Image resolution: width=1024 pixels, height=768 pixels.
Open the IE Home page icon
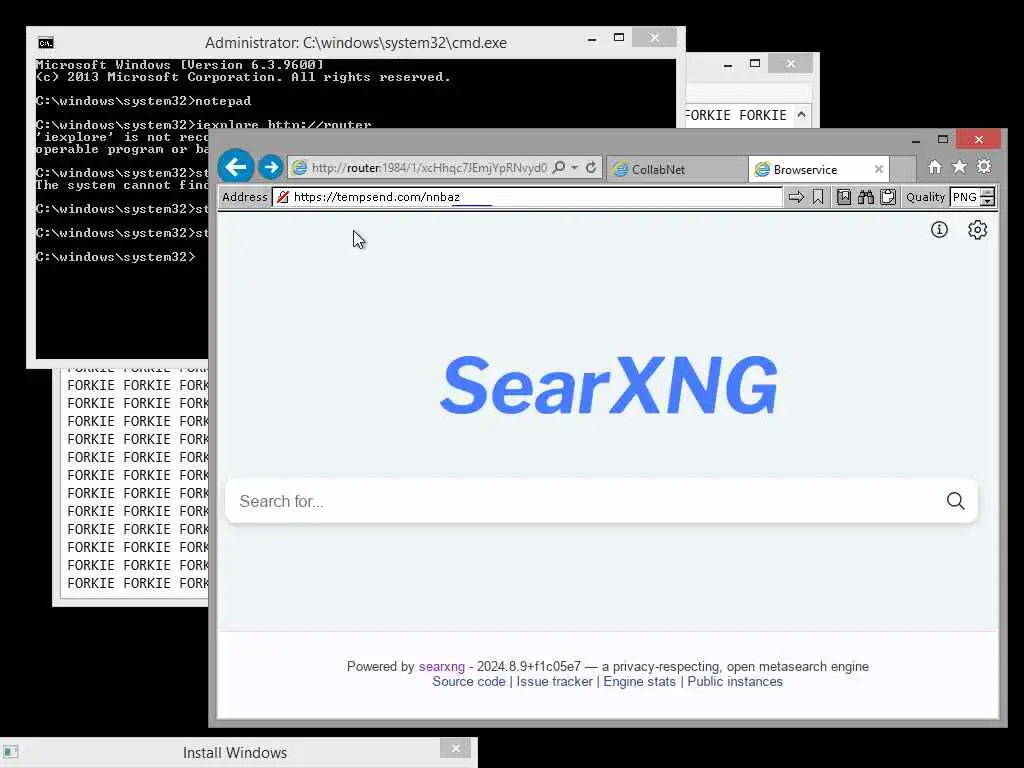(935, 167)
